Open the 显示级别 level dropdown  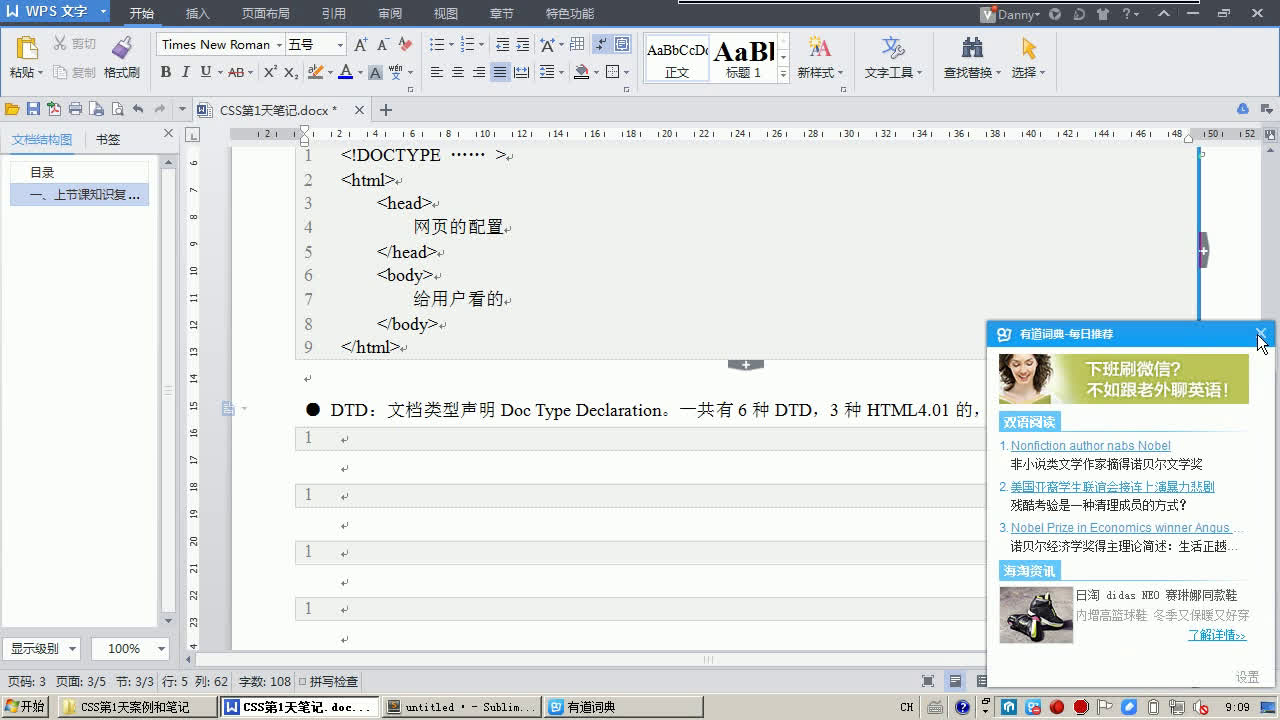[x=72, y=648]
